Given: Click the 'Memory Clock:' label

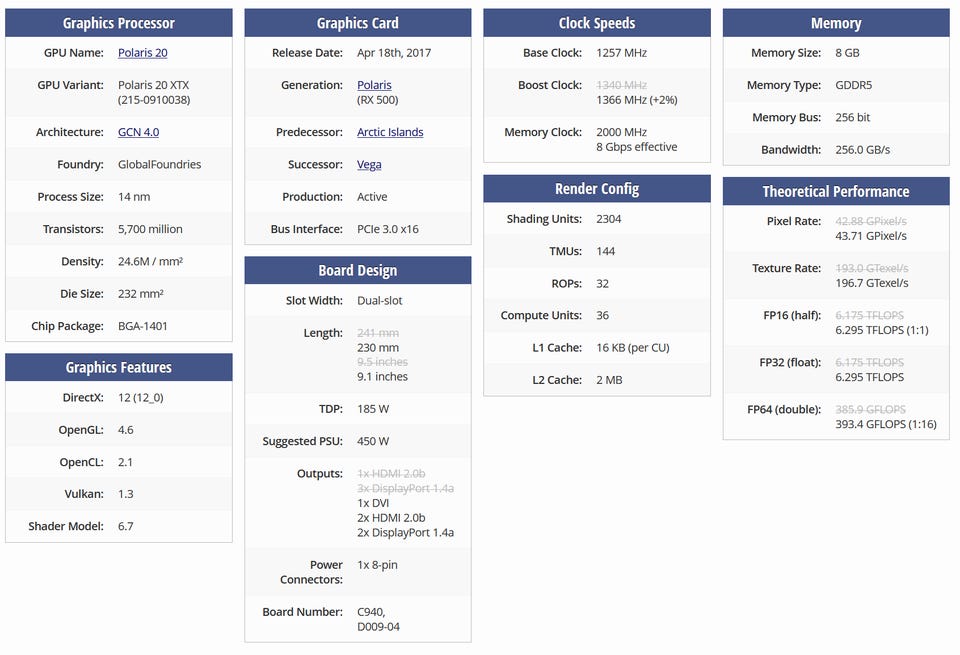Looking at the screenshot, I should [x=543, y=132].
